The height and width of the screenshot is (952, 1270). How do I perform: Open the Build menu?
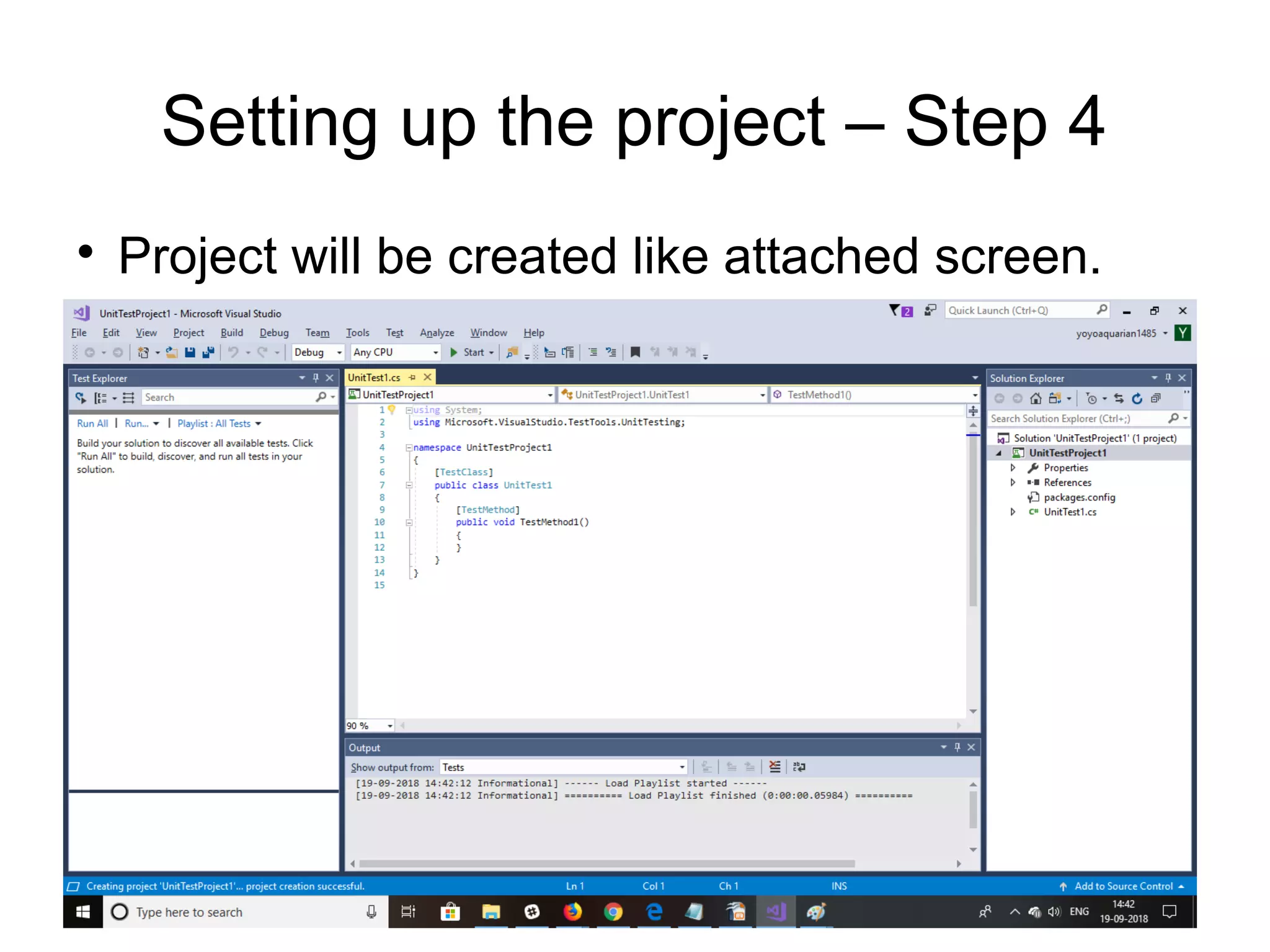point(232,332)
